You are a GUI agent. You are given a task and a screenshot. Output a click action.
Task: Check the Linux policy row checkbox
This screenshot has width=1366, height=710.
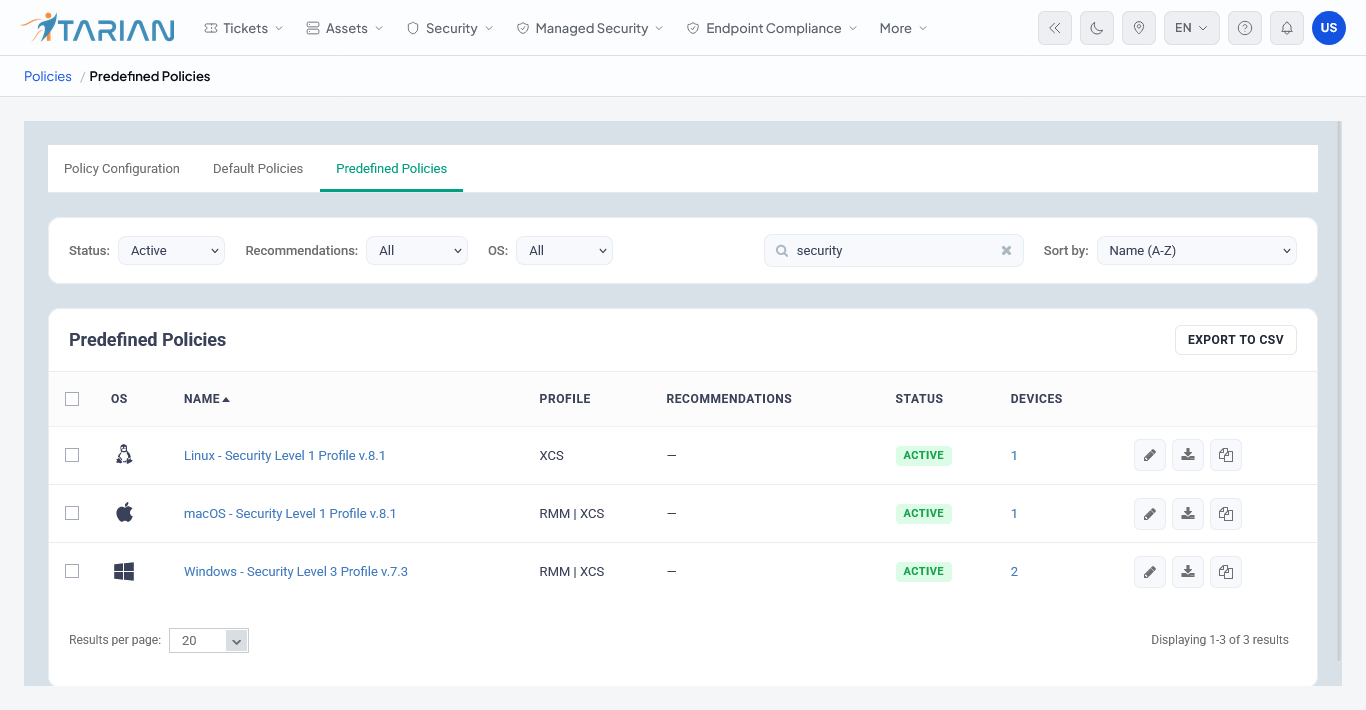point(72,455)
